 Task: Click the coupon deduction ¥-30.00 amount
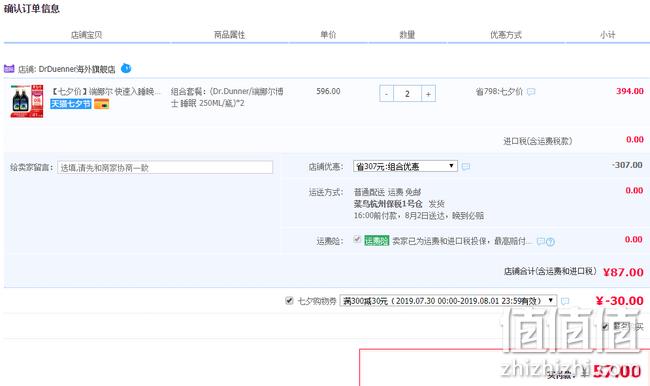pos(619,301)
